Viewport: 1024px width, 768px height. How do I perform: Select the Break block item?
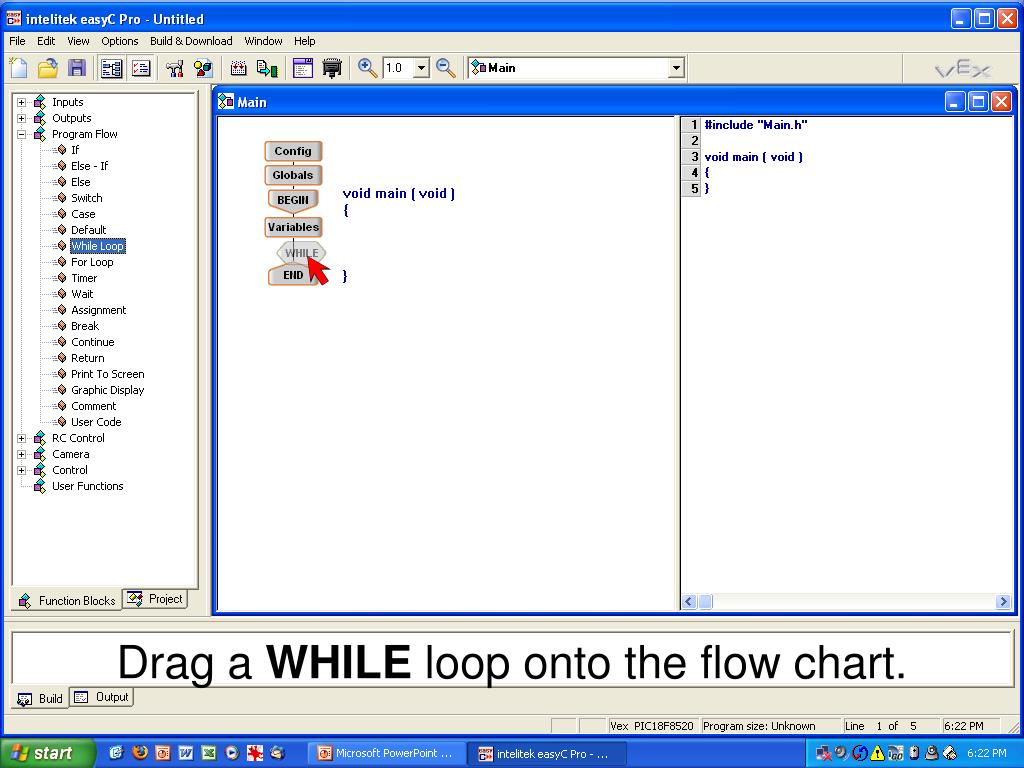[x=85, y=326]
